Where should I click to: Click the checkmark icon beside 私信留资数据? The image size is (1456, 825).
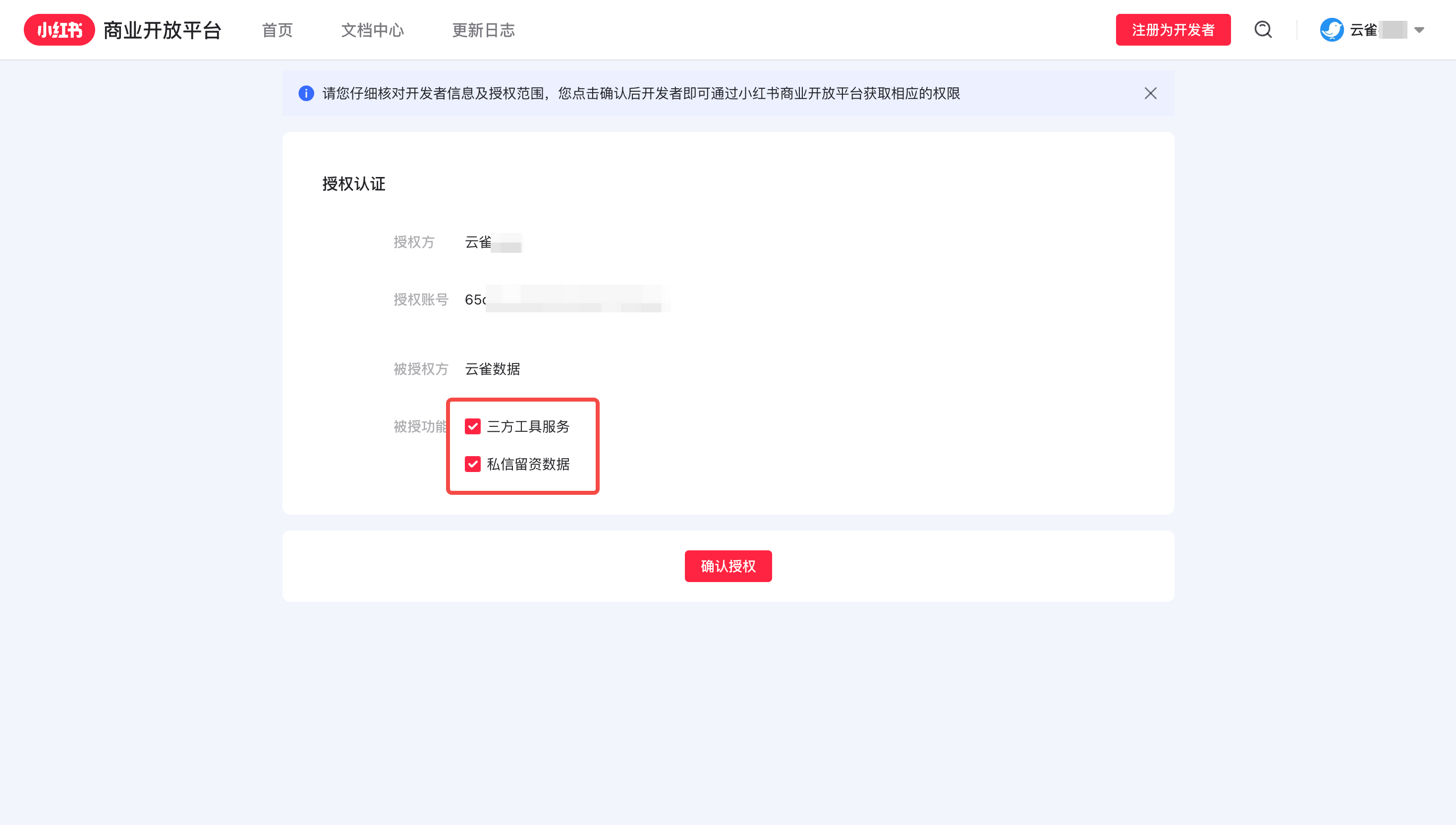tap(473, 465)
